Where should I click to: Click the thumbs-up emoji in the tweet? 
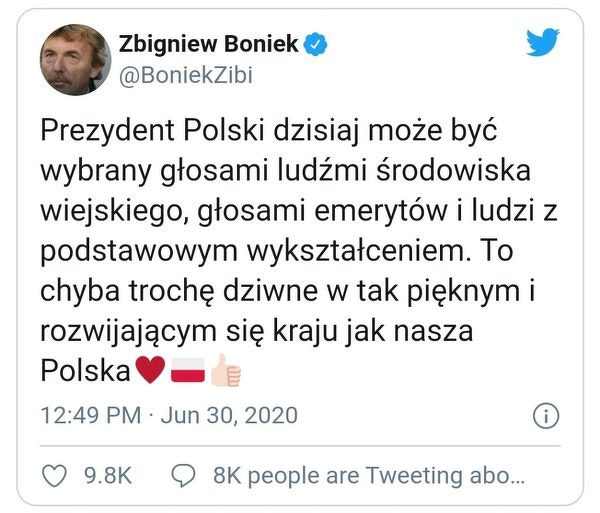[x=226, y=371]
